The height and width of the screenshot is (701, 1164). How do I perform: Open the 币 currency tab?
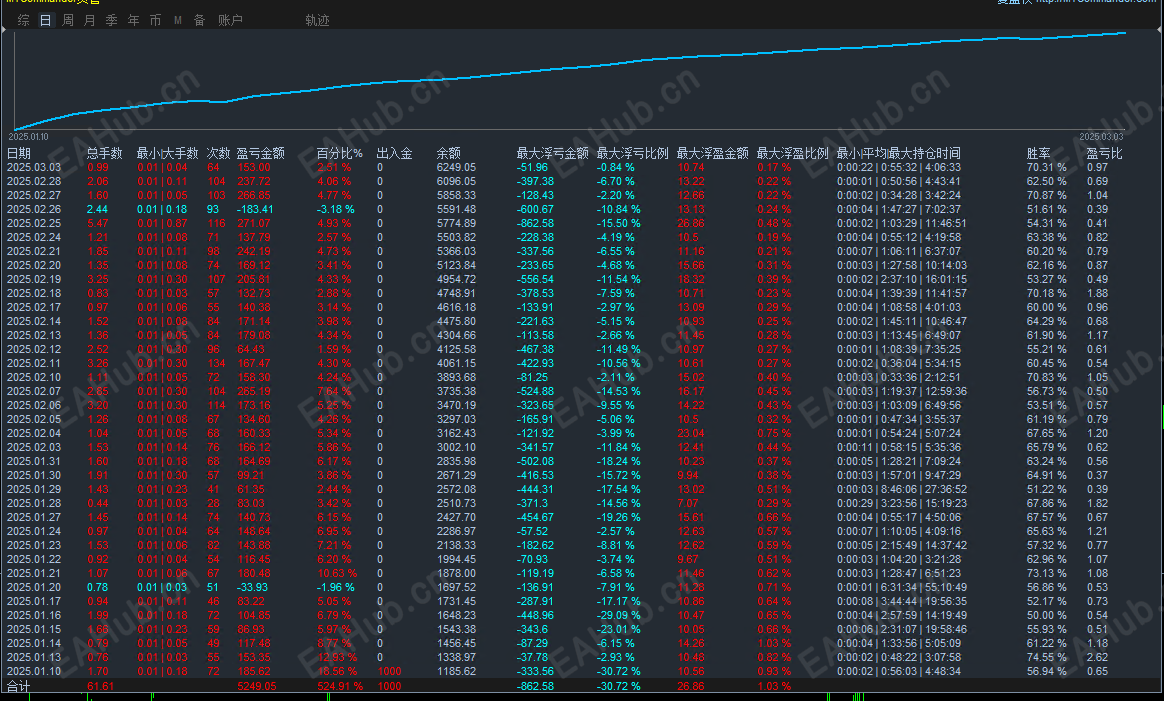(x=155, y=20)
